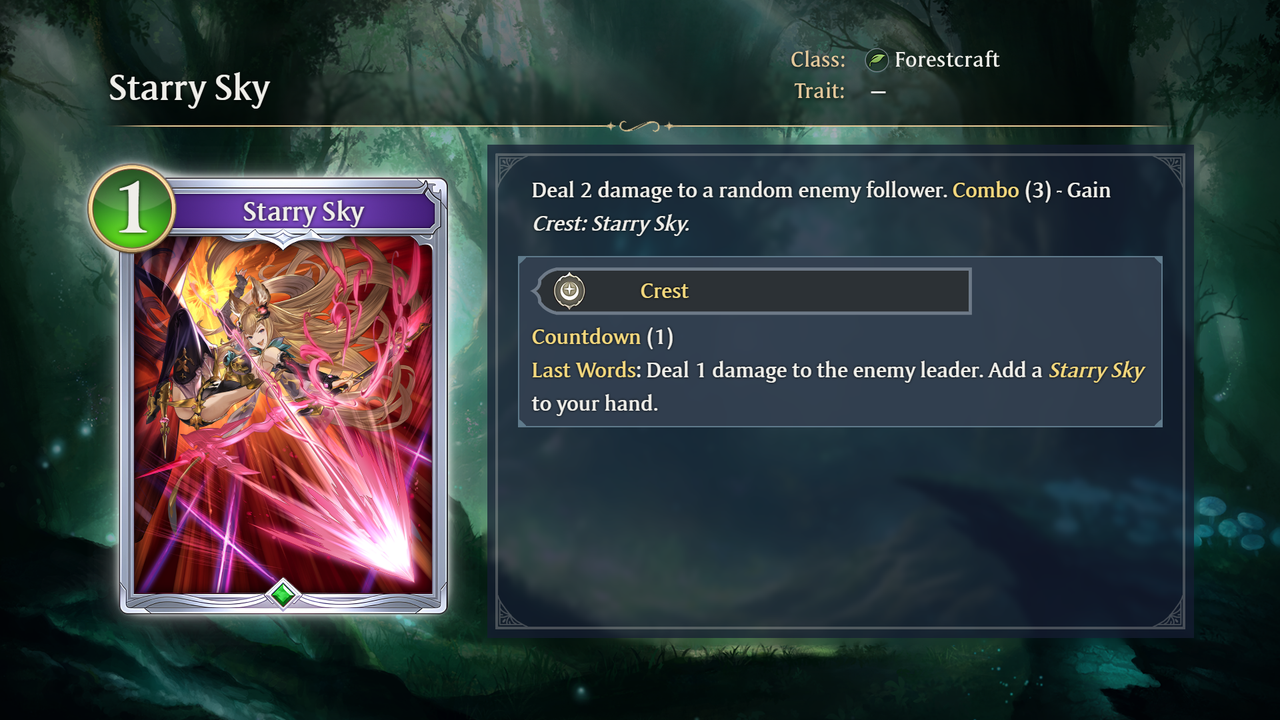Screen dimensions: 1280x720
Task: Click the Class: field label
Action: coord(818,60)
